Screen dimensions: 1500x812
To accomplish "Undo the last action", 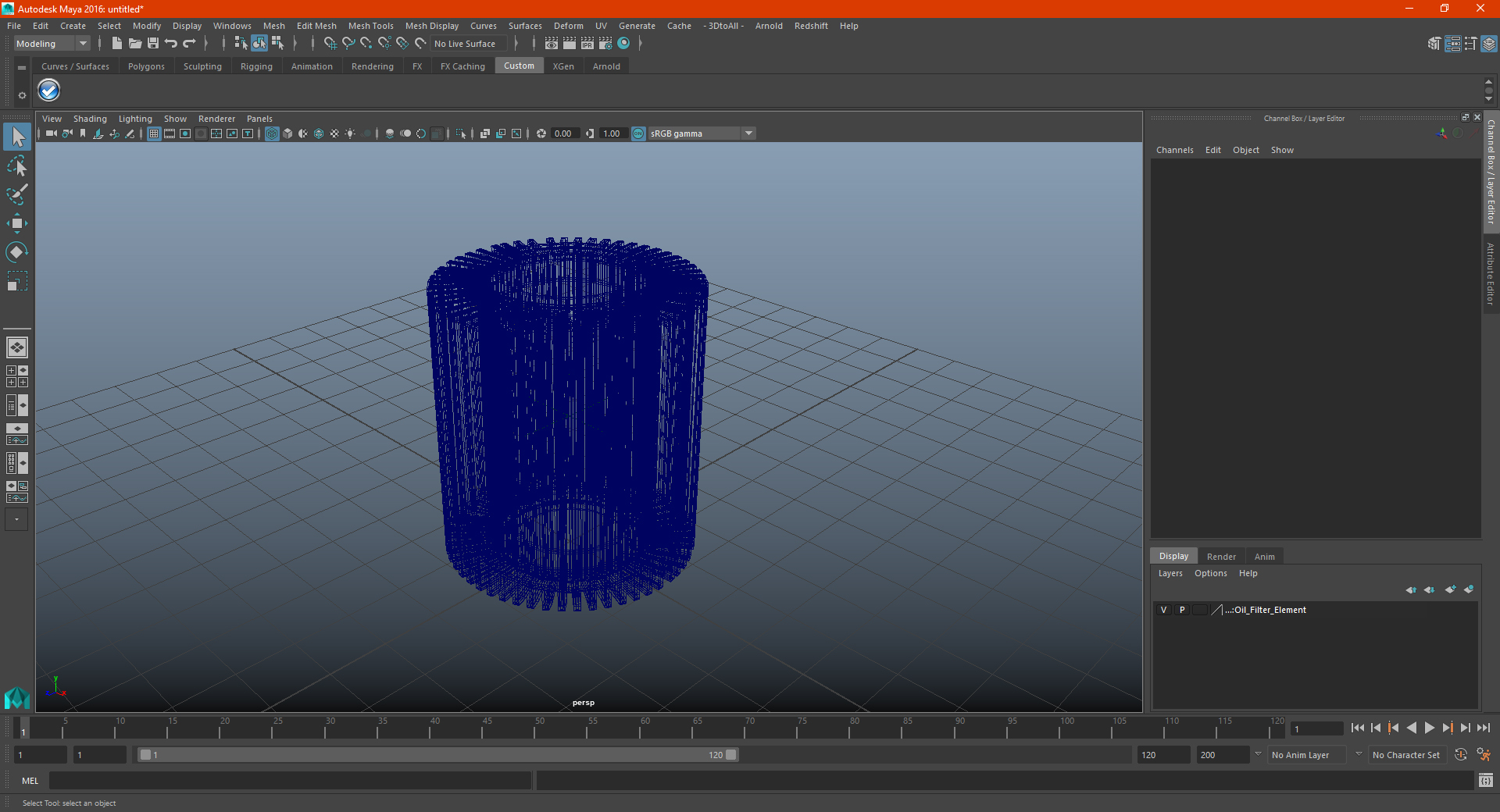I will [x=171, y=44].
